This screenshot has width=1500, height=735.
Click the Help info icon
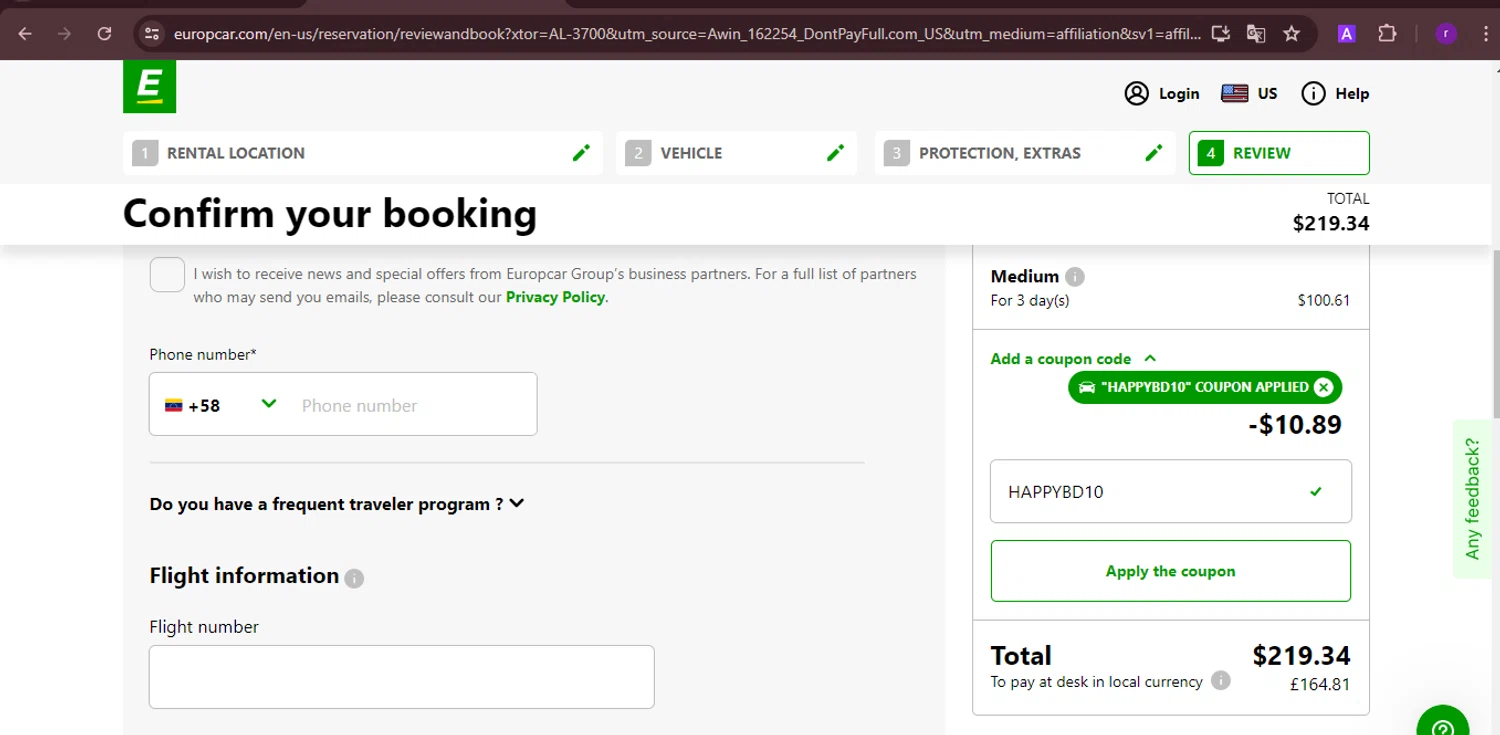(x=1313, y=93)
